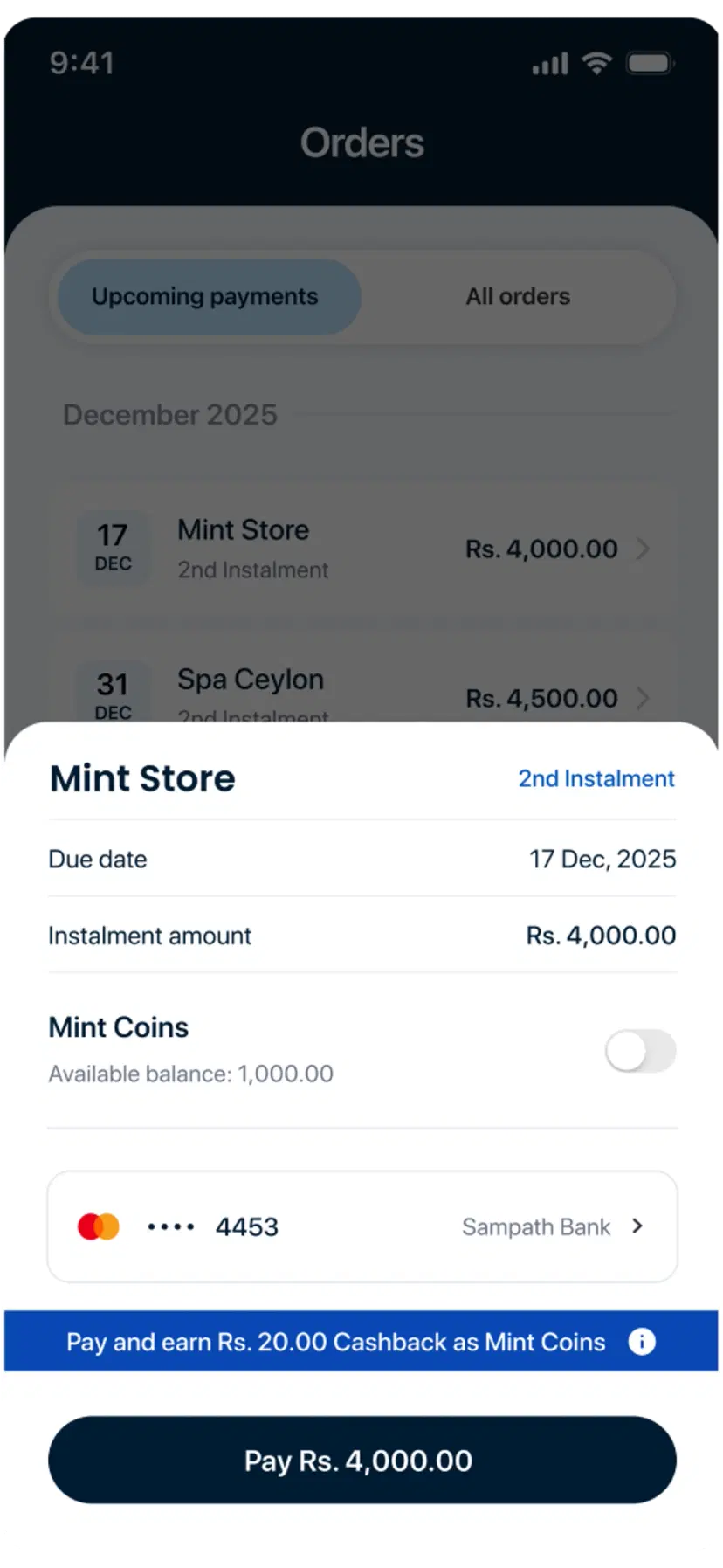
Task: Click the 17 DEC date badge
Action: (x=114, y=547)
